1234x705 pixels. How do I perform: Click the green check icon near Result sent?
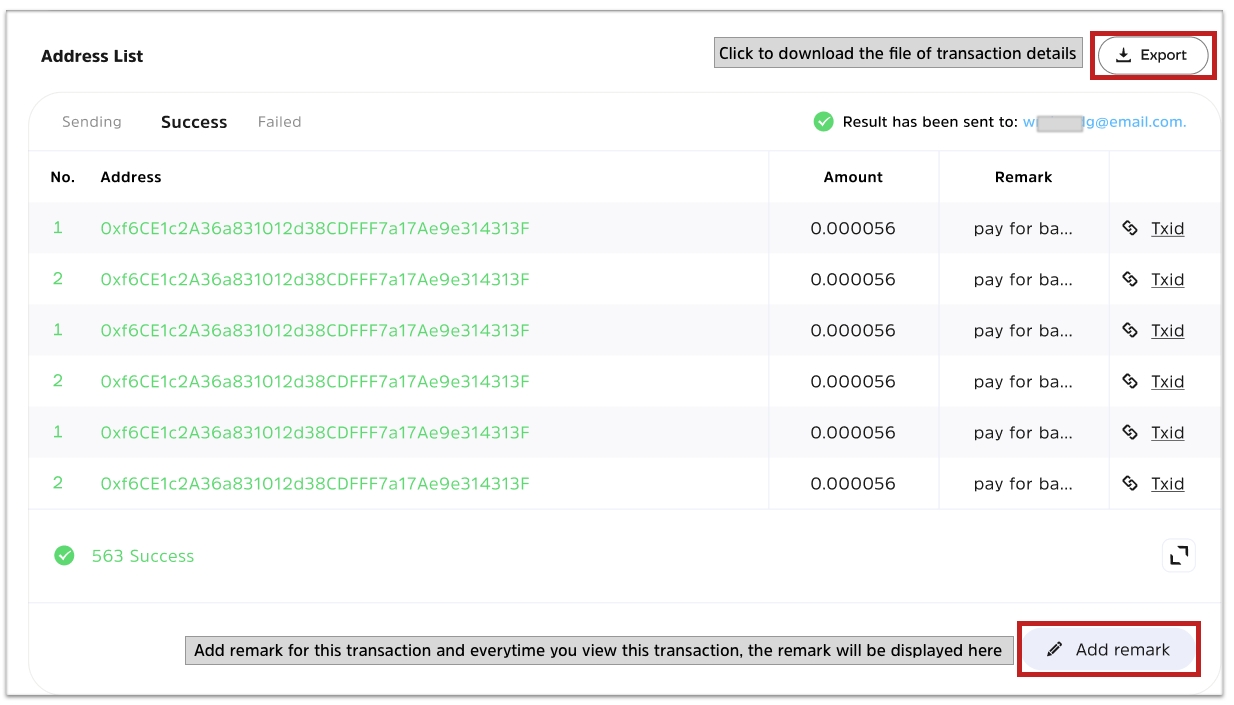coord(823,122)
